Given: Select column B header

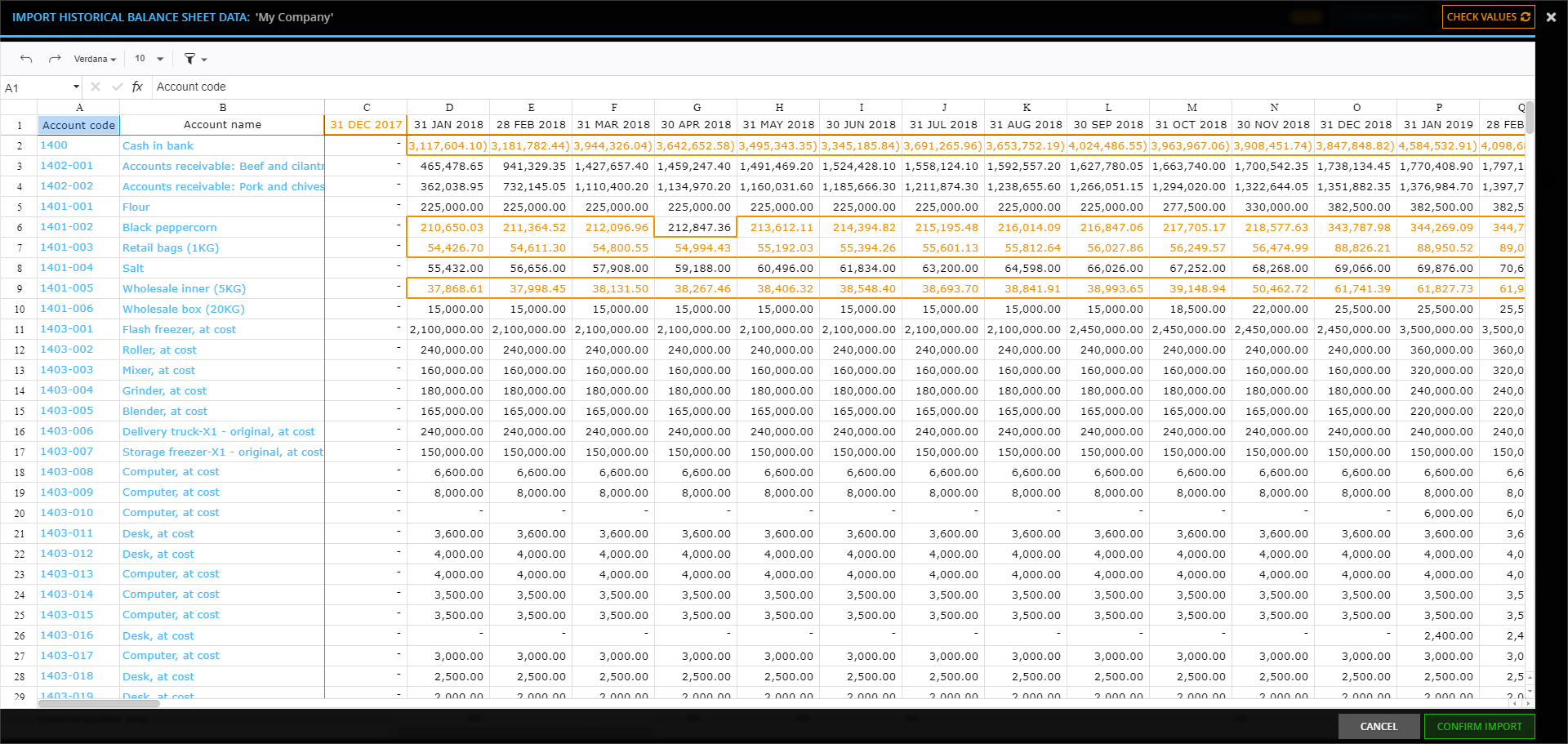Looking at the screenshot, I should [222, 107].
